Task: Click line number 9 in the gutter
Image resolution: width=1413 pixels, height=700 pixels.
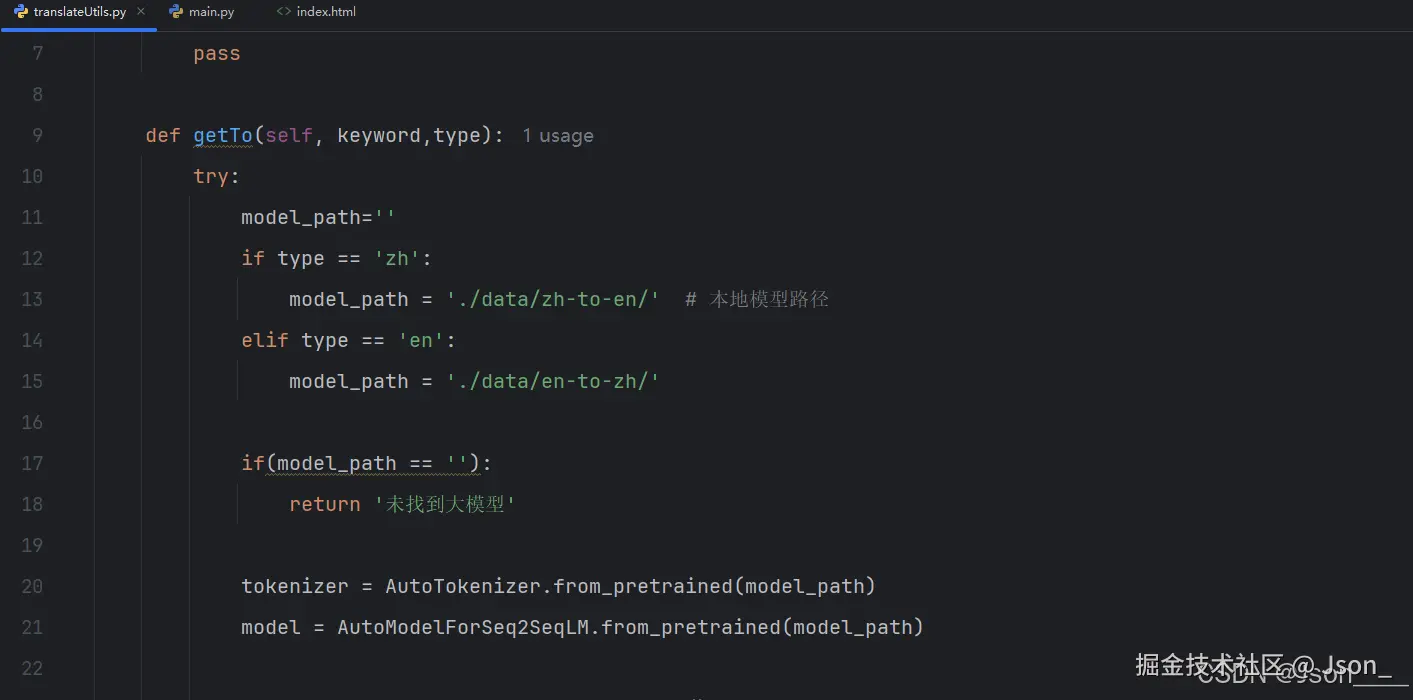Action: point(38,135)
